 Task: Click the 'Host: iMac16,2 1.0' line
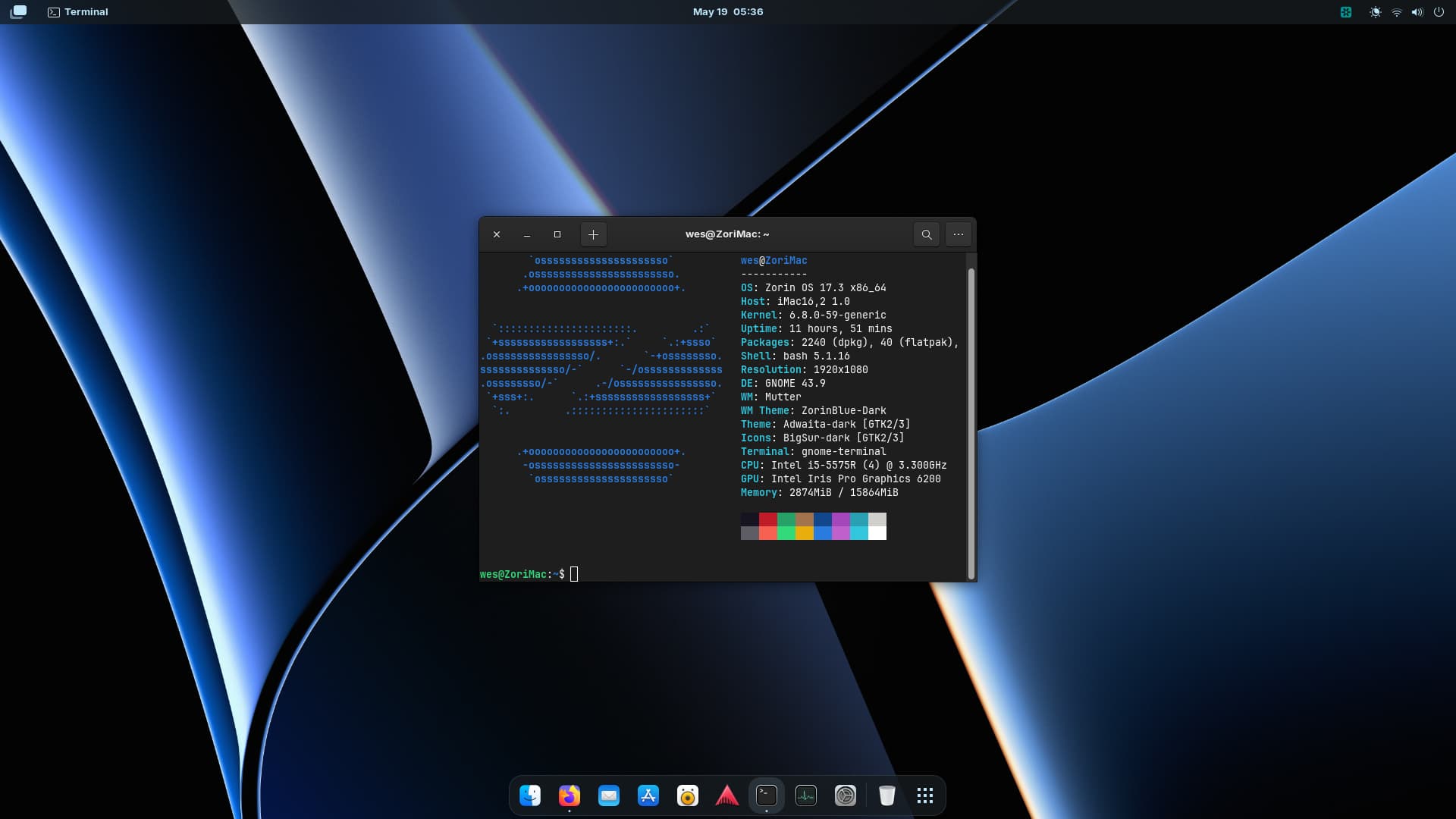[795, 301]
